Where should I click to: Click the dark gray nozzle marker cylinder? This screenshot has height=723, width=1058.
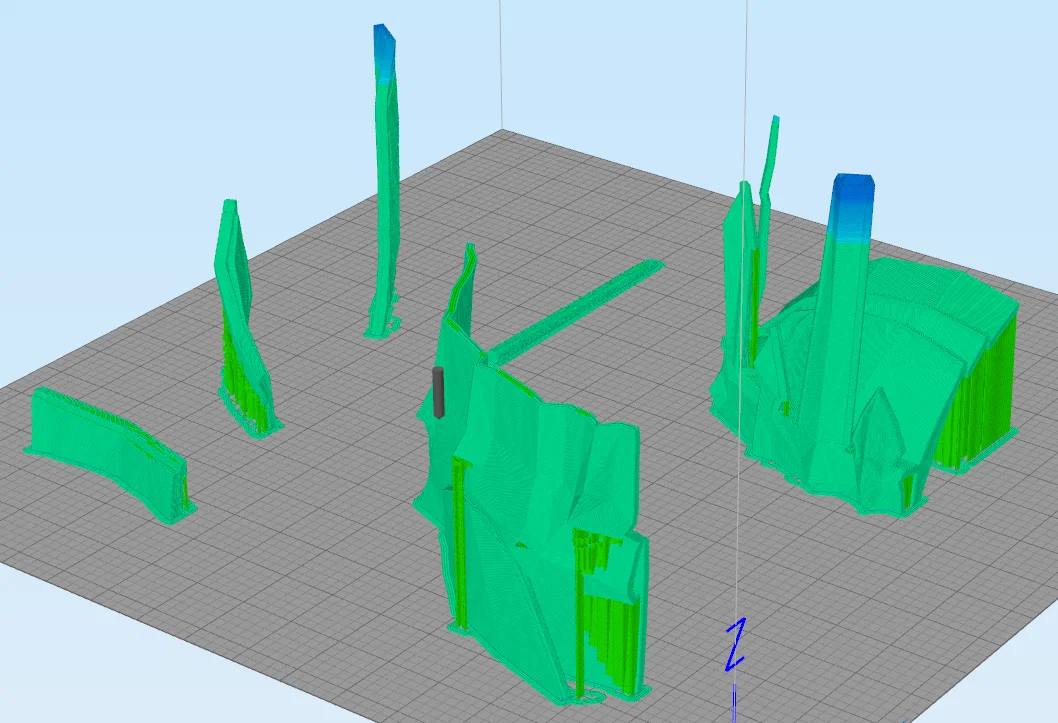(x=439, y=393)
